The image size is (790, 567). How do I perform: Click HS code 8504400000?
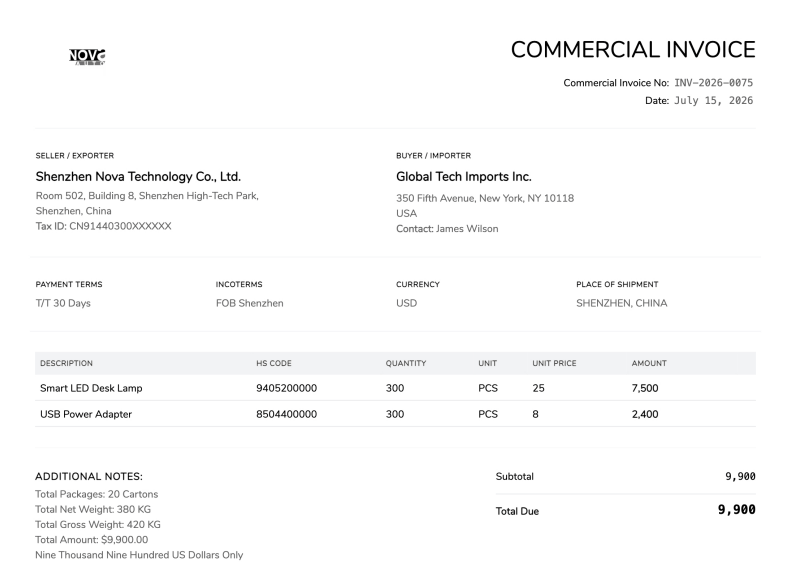pyautogui.click(x=286, y=414)
